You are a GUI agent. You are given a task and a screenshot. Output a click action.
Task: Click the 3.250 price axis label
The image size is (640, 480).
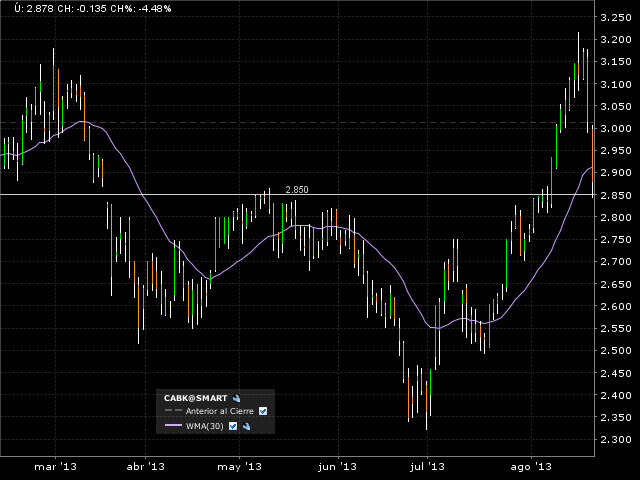616,18
